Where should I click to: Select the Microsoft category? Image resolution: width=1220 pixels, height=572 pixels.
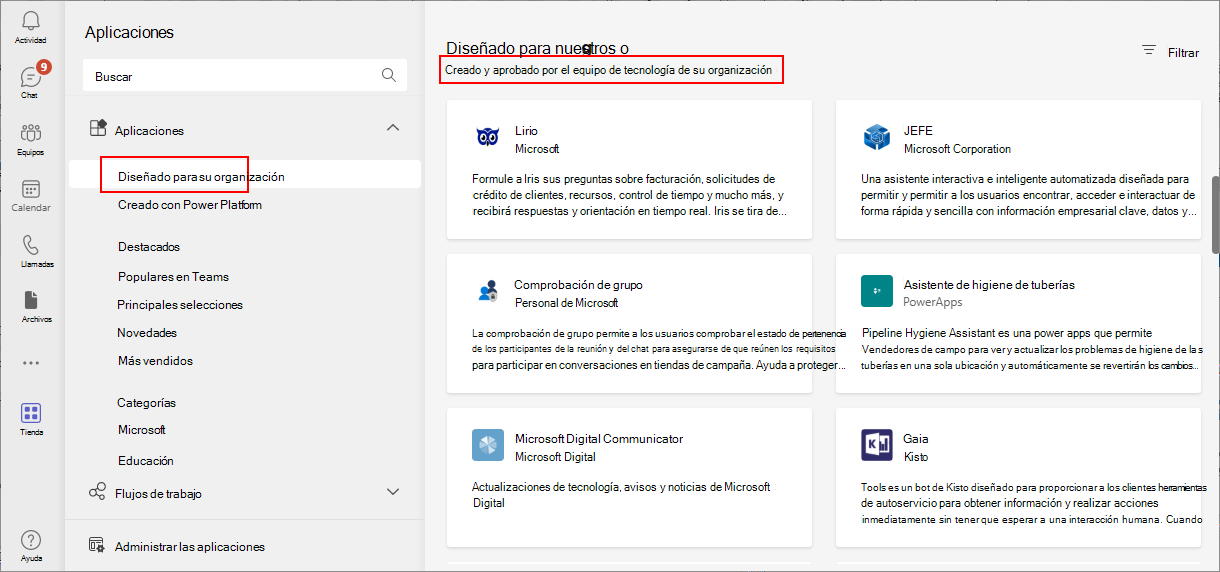click(141, 430)
